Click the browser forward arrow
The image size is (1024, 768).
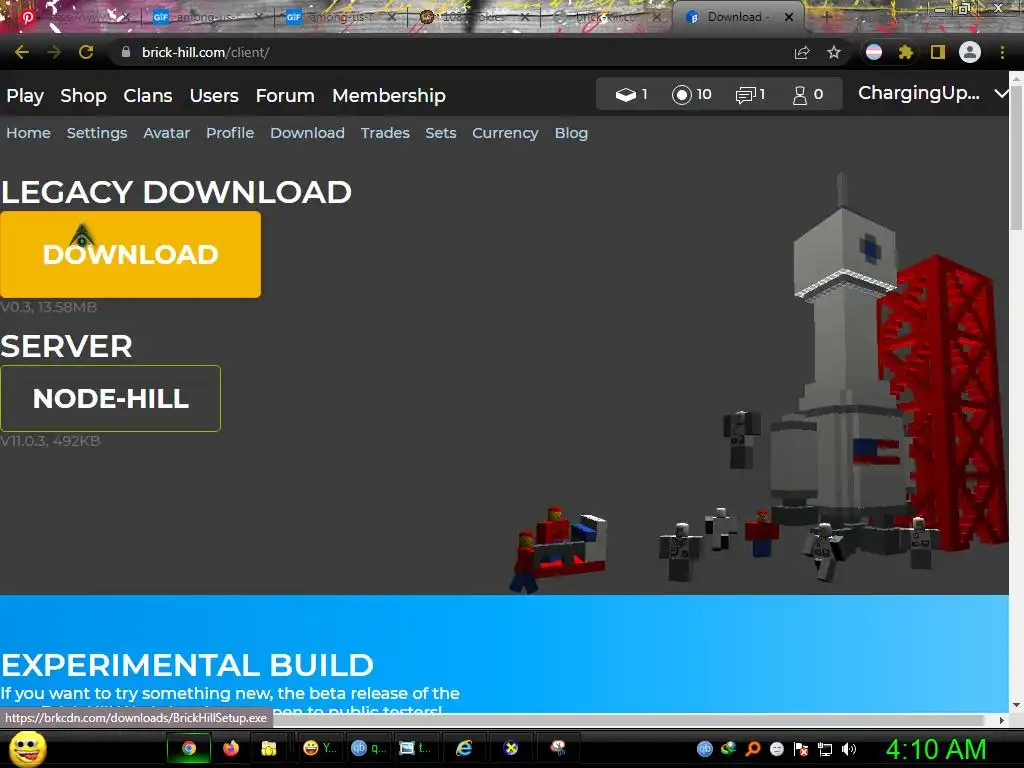54,52
